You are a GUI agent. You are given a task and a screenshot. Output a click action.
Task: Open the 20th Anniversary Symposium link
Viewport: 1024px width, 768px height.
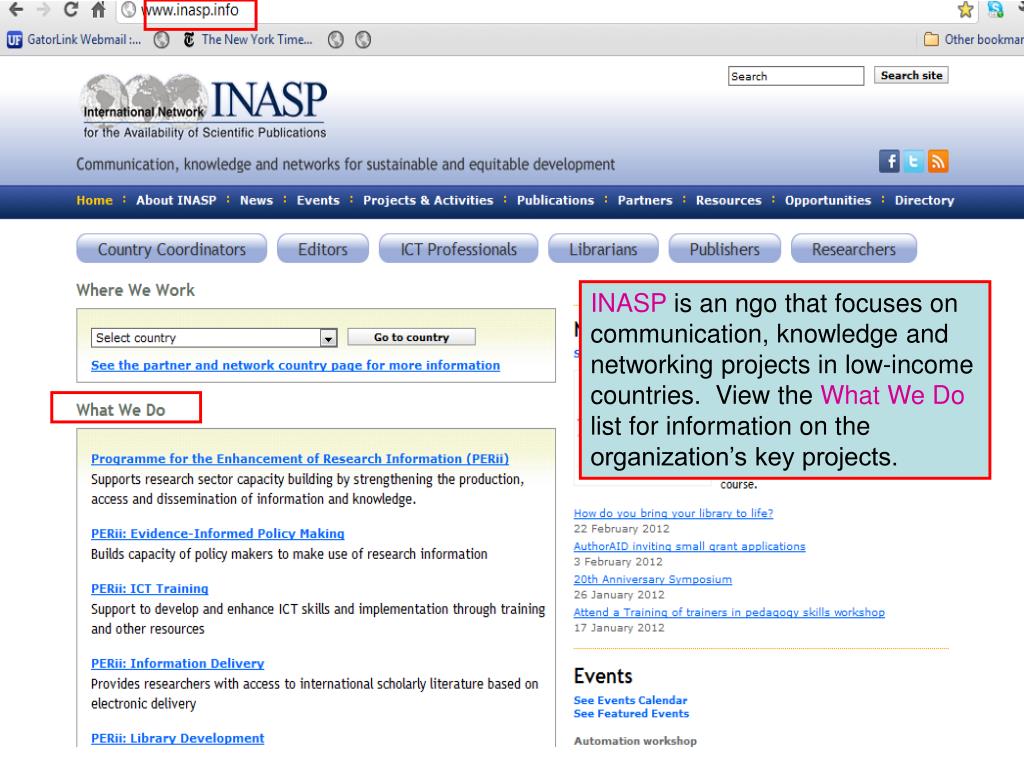point(652,579)
